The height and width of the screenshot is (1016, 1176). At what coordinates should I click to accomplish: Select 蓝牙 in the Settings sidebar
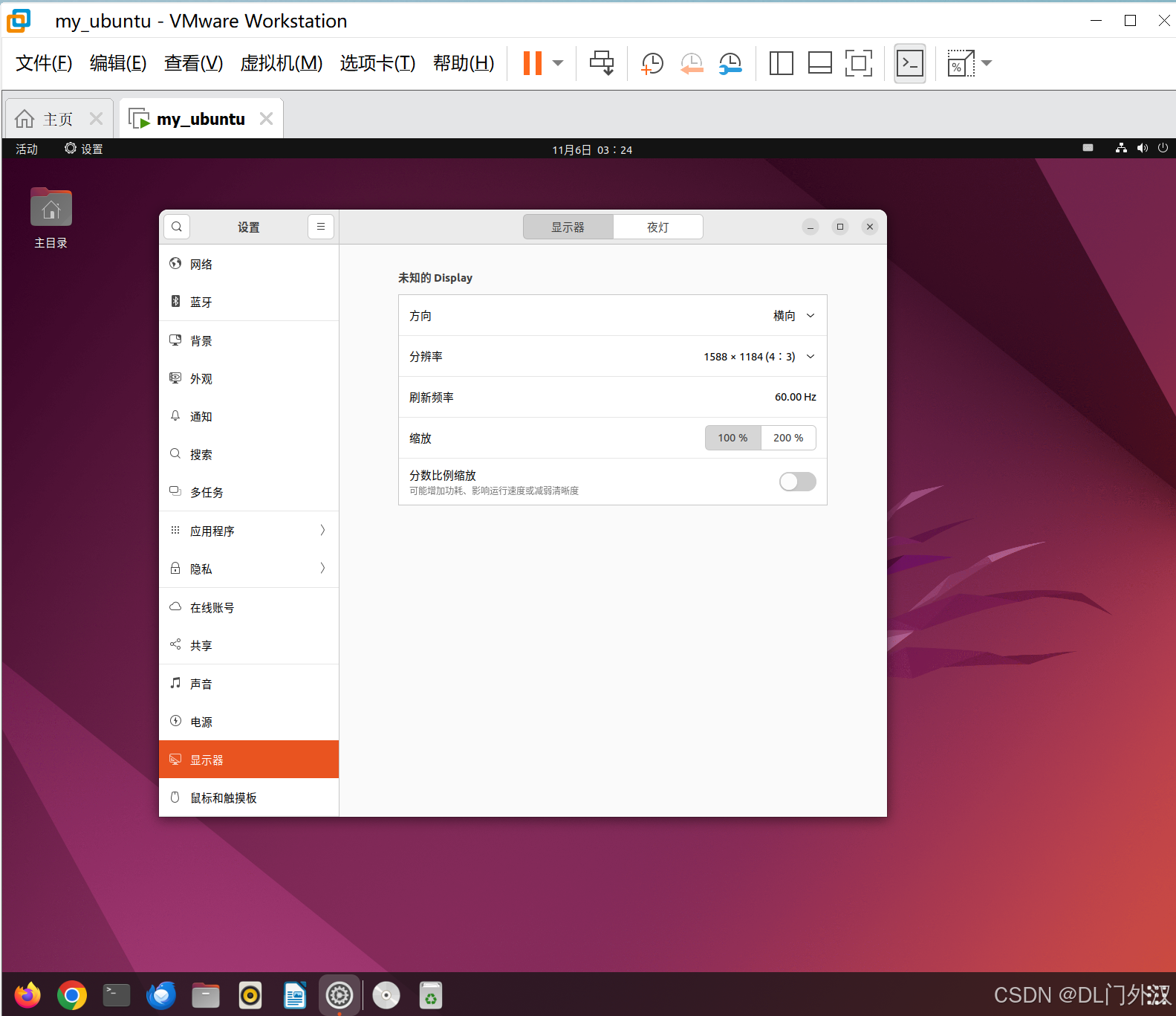pyautogui.click(x=249, y=302)
